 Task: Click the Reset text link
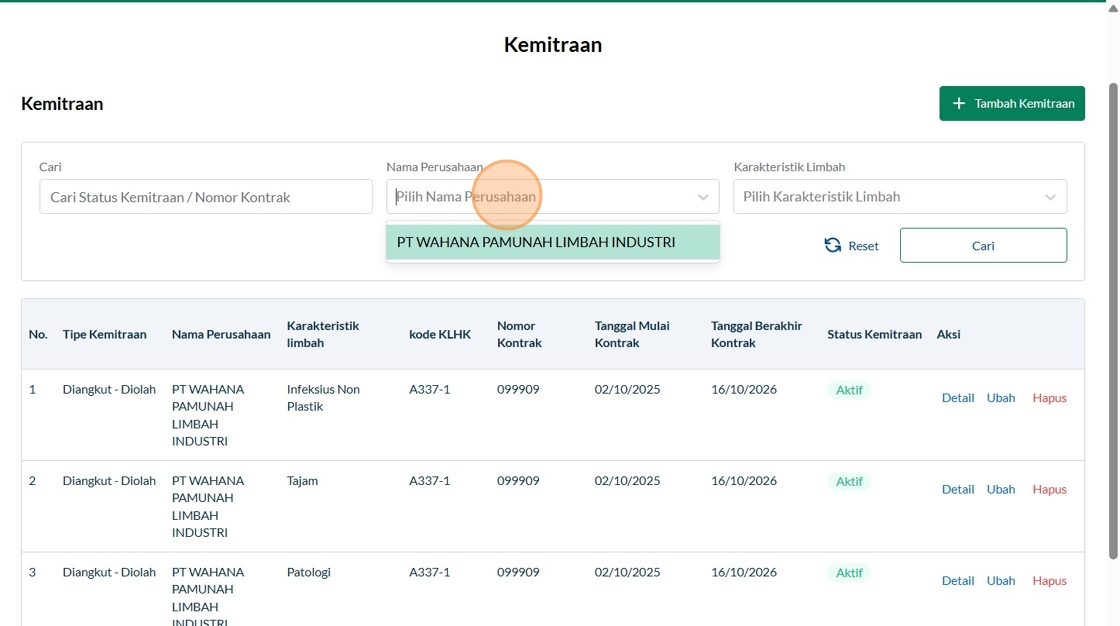point(863,246)
